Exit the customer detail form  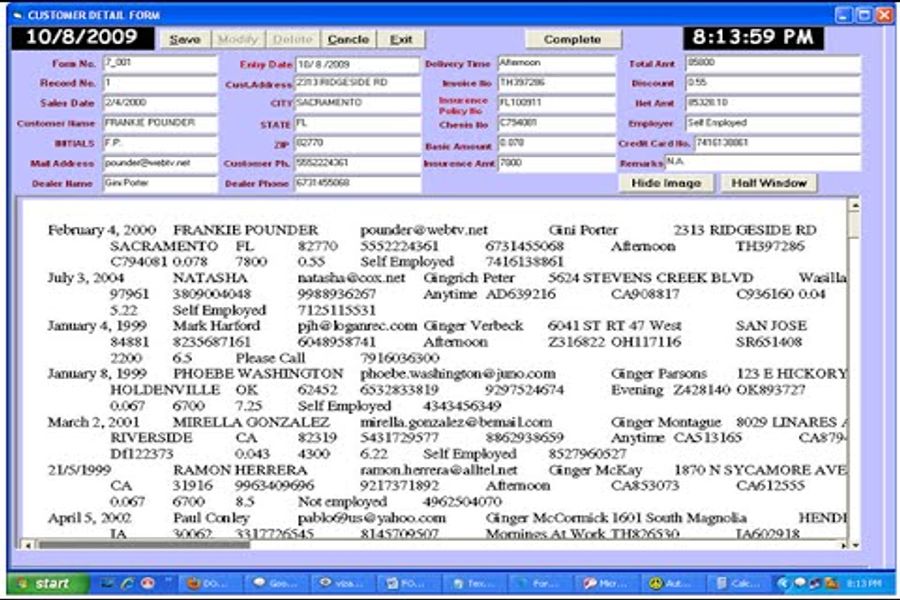click(x=401, y=39)
